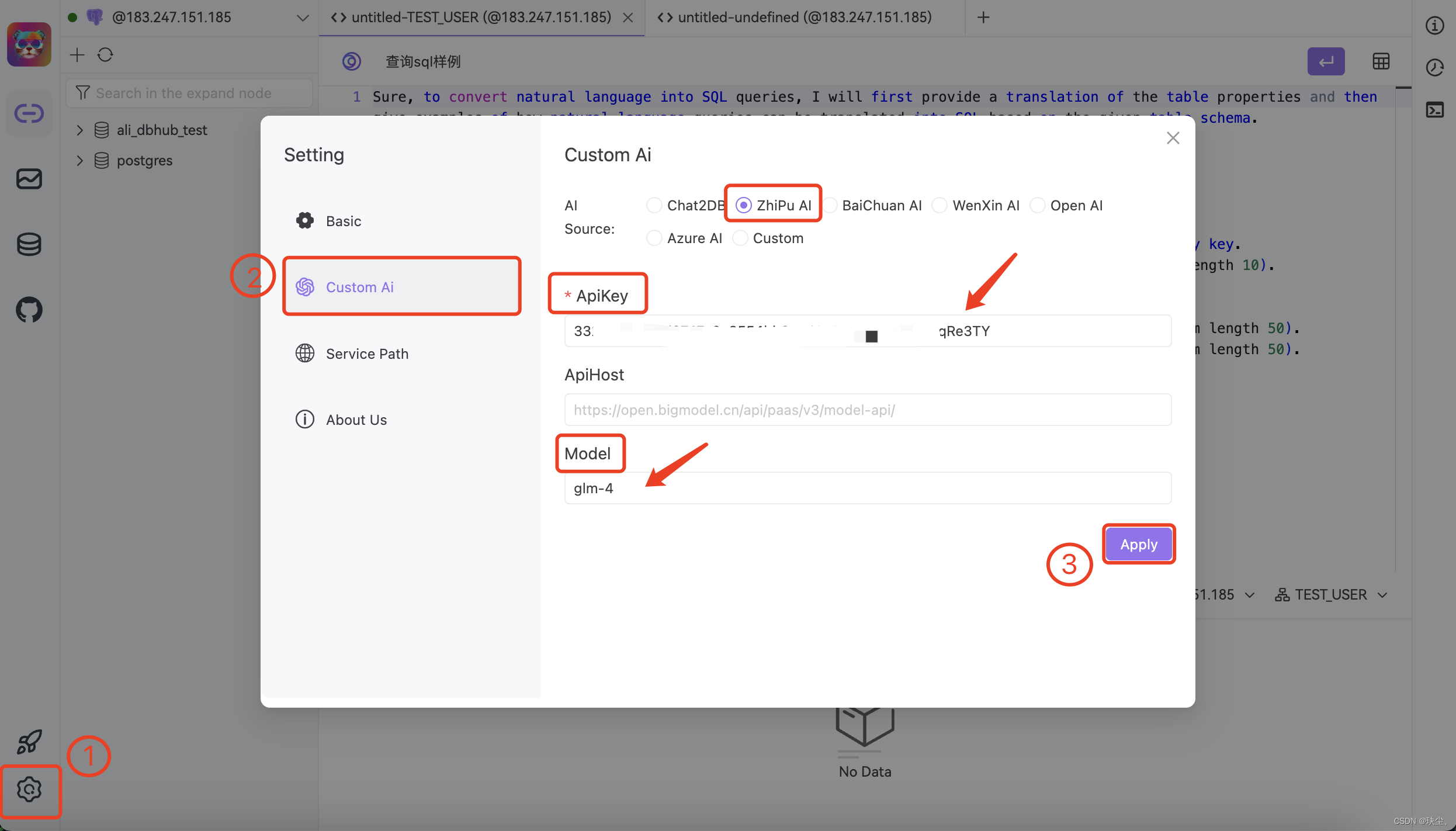
Task: Refresh the database connection tree
Action: [x=105, y=55]
